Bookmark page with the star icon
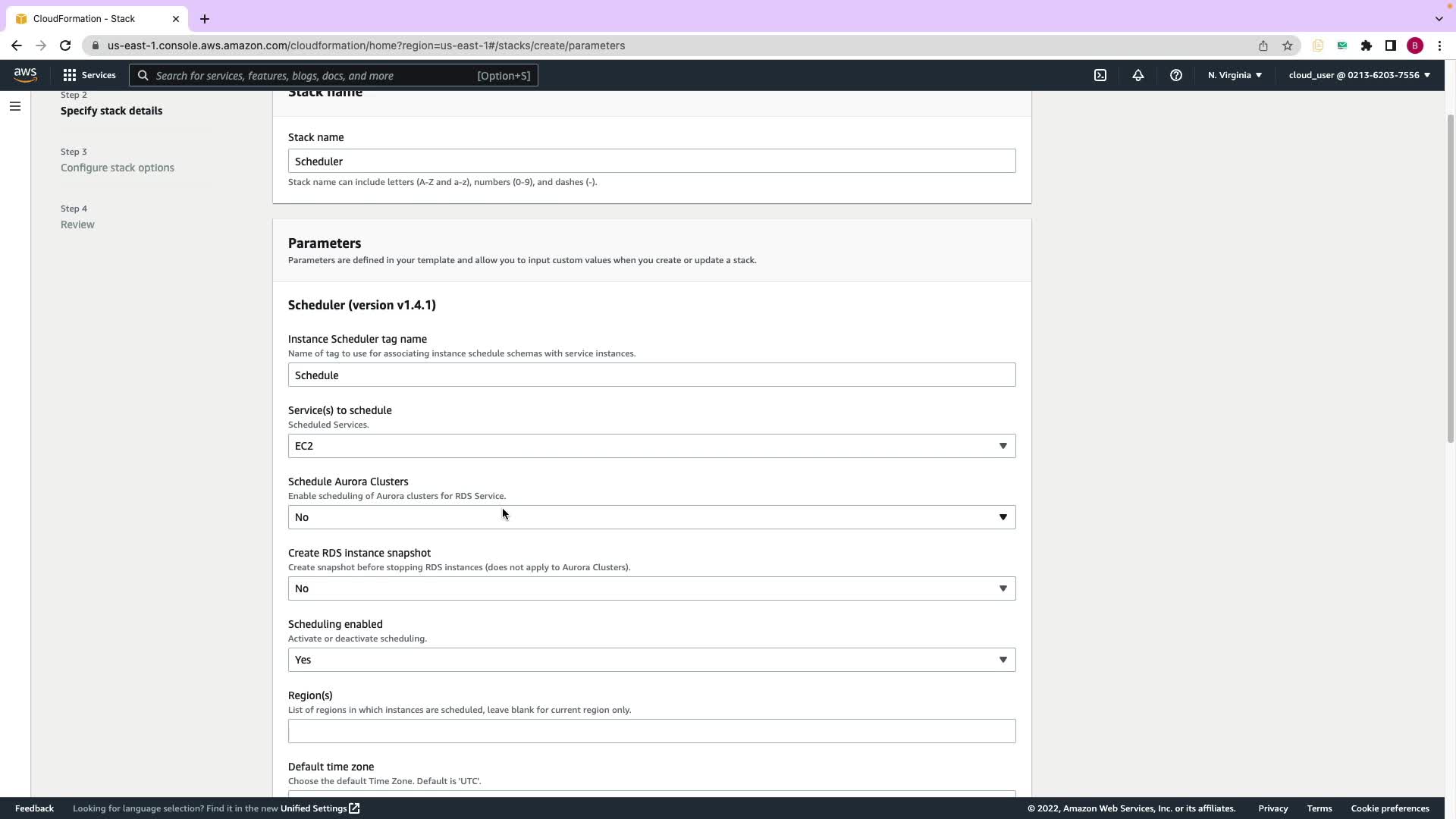Image resolution: width=1456 pixels, height=819 pixels. coord(1287,45)
